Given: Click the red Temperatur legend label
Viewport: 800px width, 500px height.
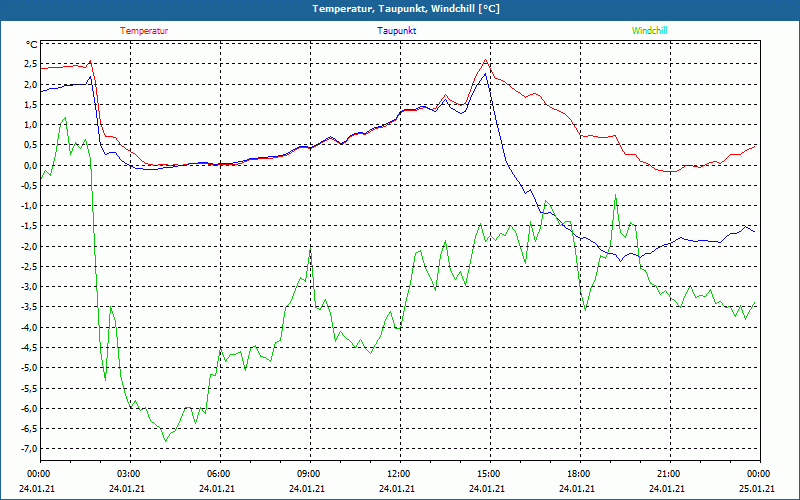Looking at the screenshot, I should [x=144, y=31].
